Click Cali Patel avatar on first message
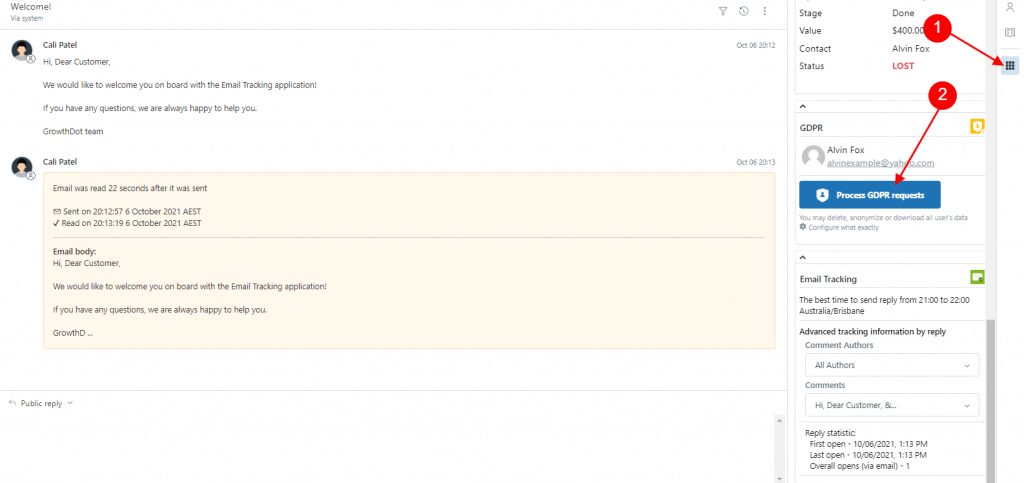Viewport: 1024px width, 483px height. tap(22, 50)
